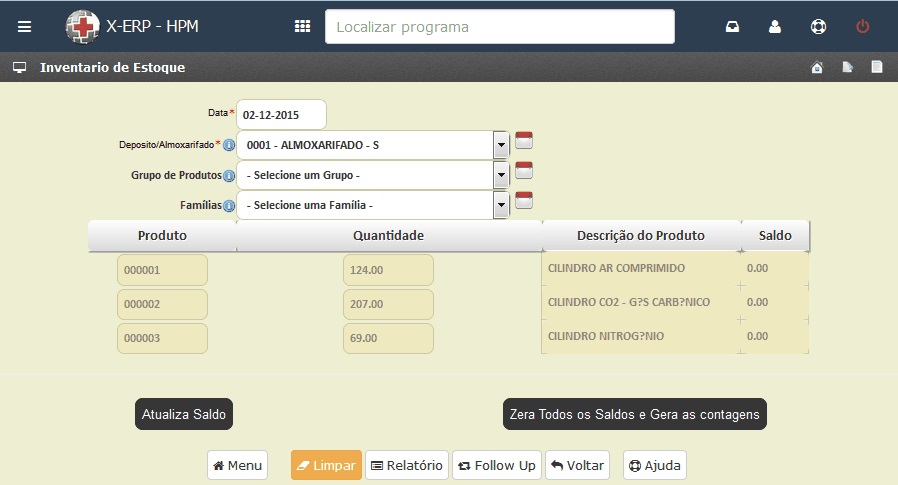Open the Selecione uma Família dropdown
Viewport: 898px width, 485px height.
[x=373, y=205]
